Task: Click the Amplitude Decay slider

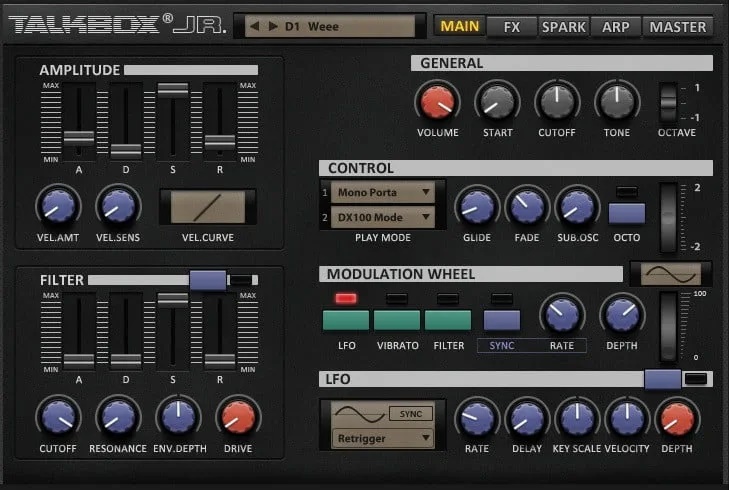Action: (126, 151)
